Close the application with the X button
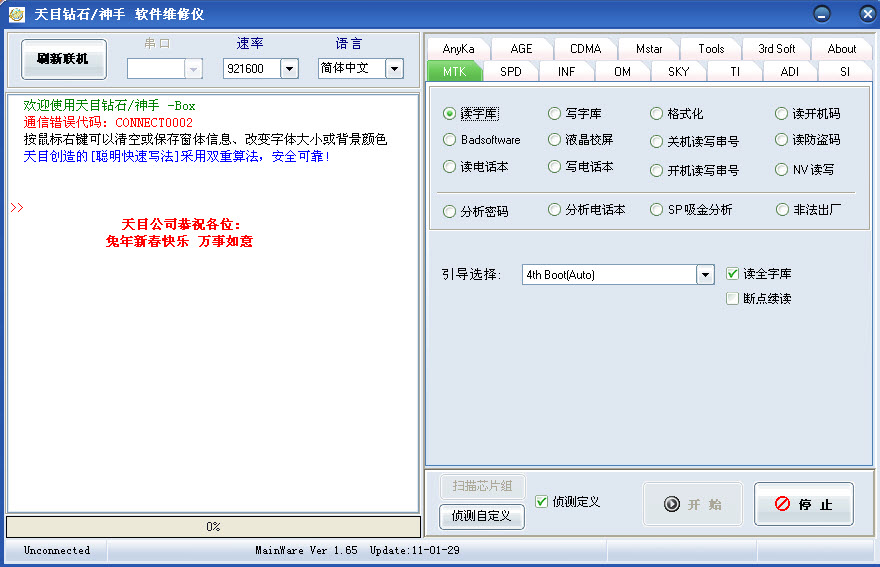Image resolution: width=880 pixels, height=567 pixels. 867,13
